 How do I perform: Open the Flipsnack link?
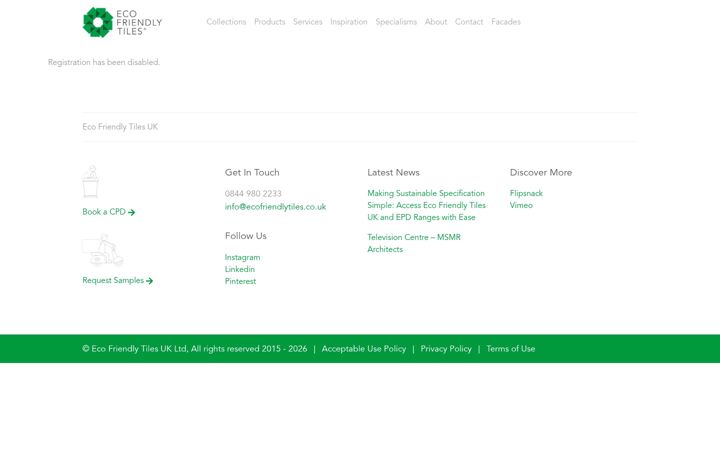point(526,193)
